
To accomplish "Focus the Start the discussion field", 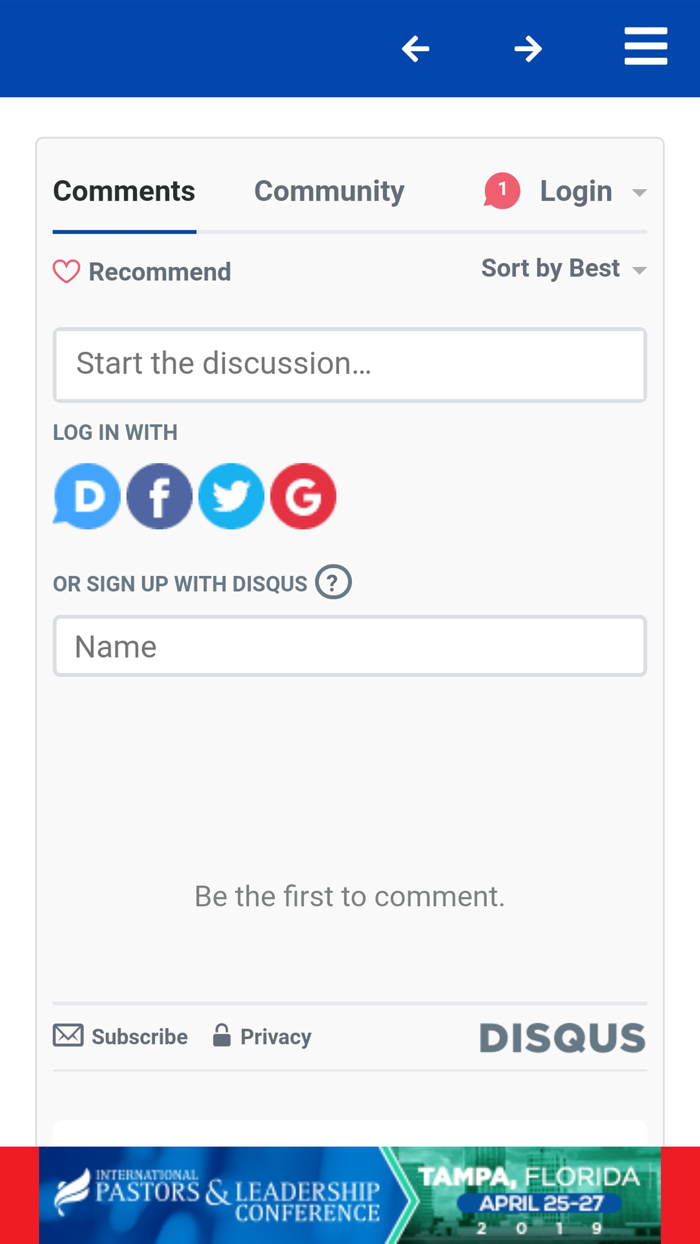I will [x=350, y=365].
